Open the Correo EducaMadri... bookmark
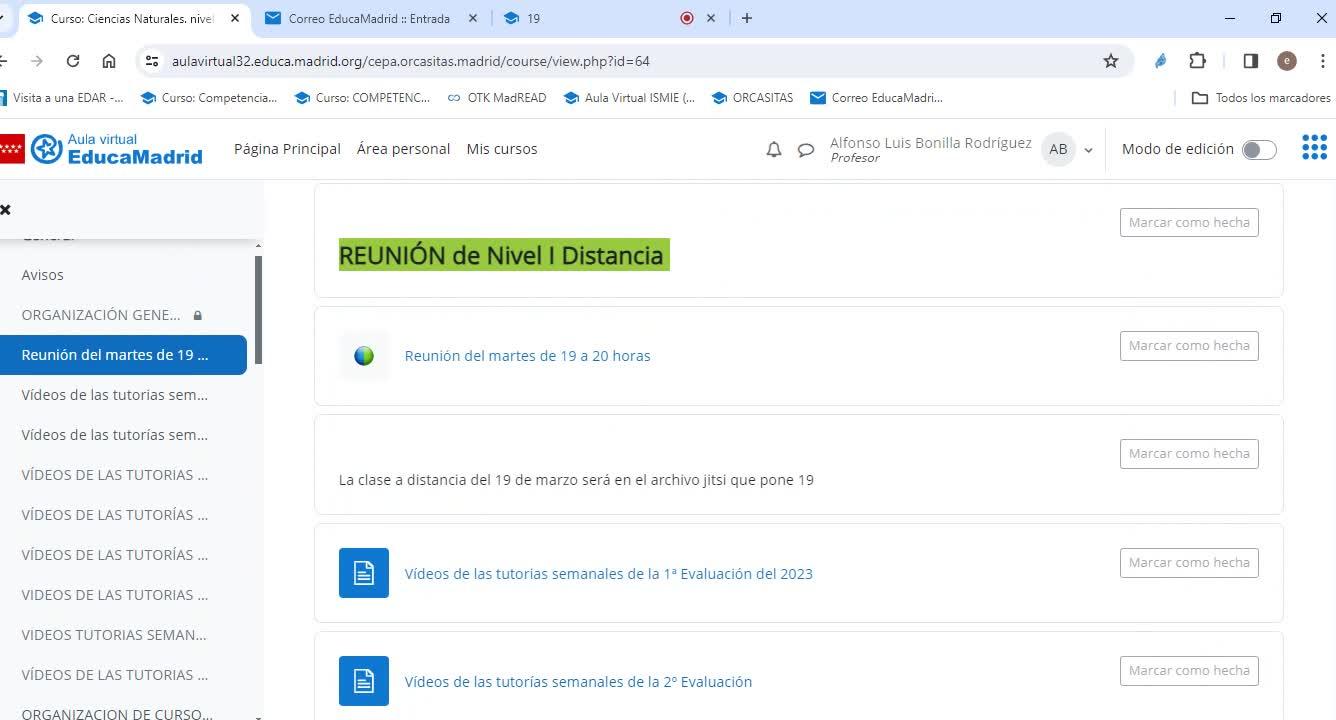This screenshot has width=1336, height=720. point(876,98)
